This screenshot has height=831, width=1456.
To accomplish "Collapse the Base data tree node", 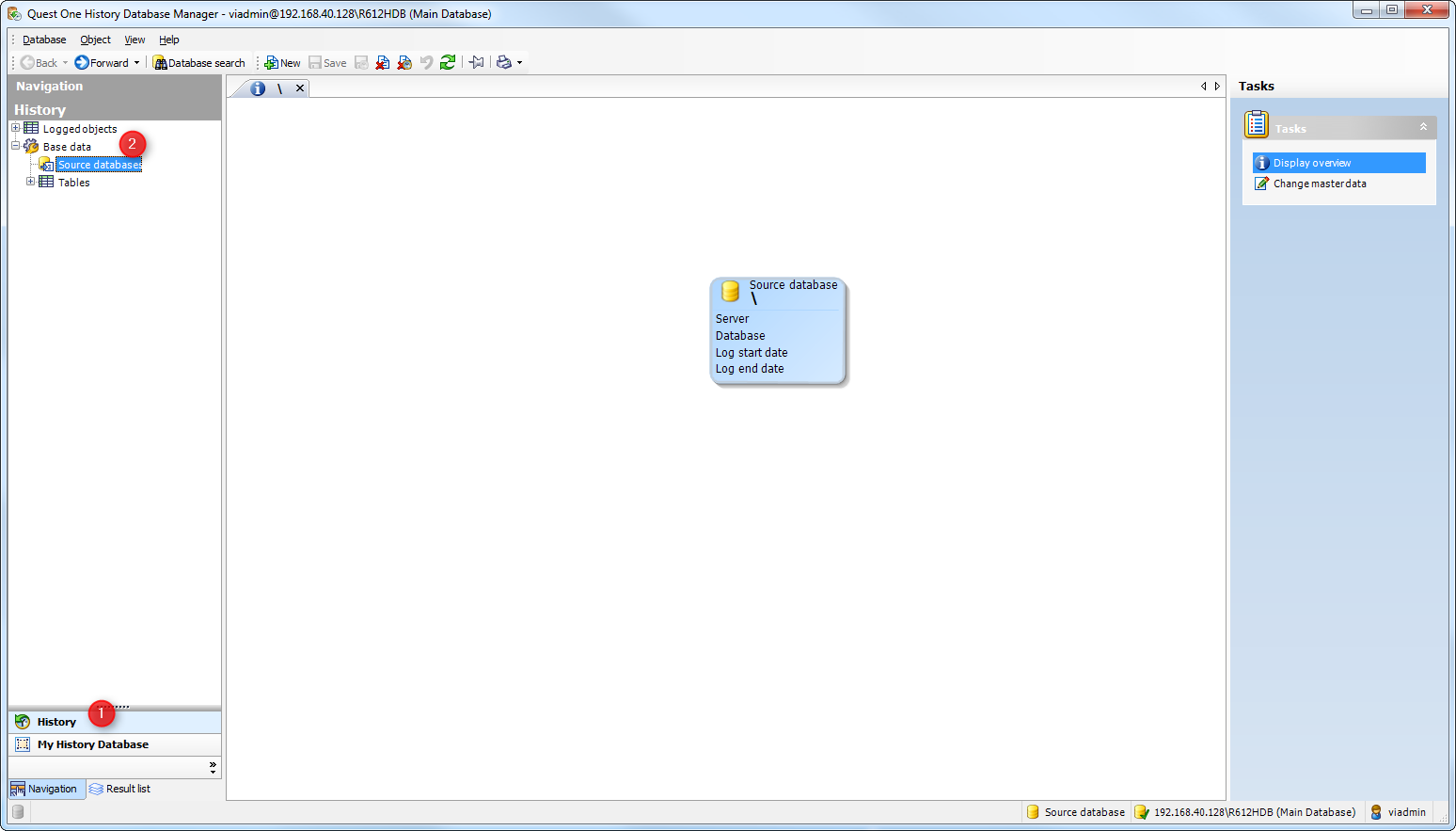I will pyautogui.click(x=16, y=146).
